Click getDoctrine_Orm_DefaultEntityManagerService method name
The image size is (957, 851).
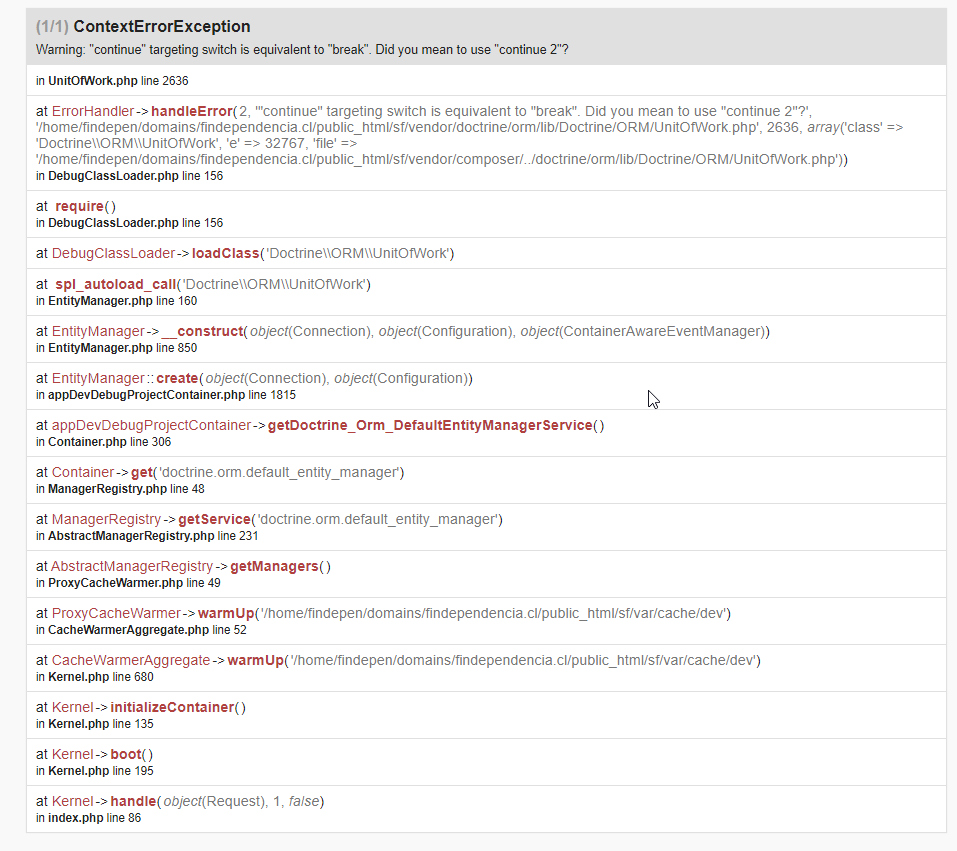(x=430, y=425)
